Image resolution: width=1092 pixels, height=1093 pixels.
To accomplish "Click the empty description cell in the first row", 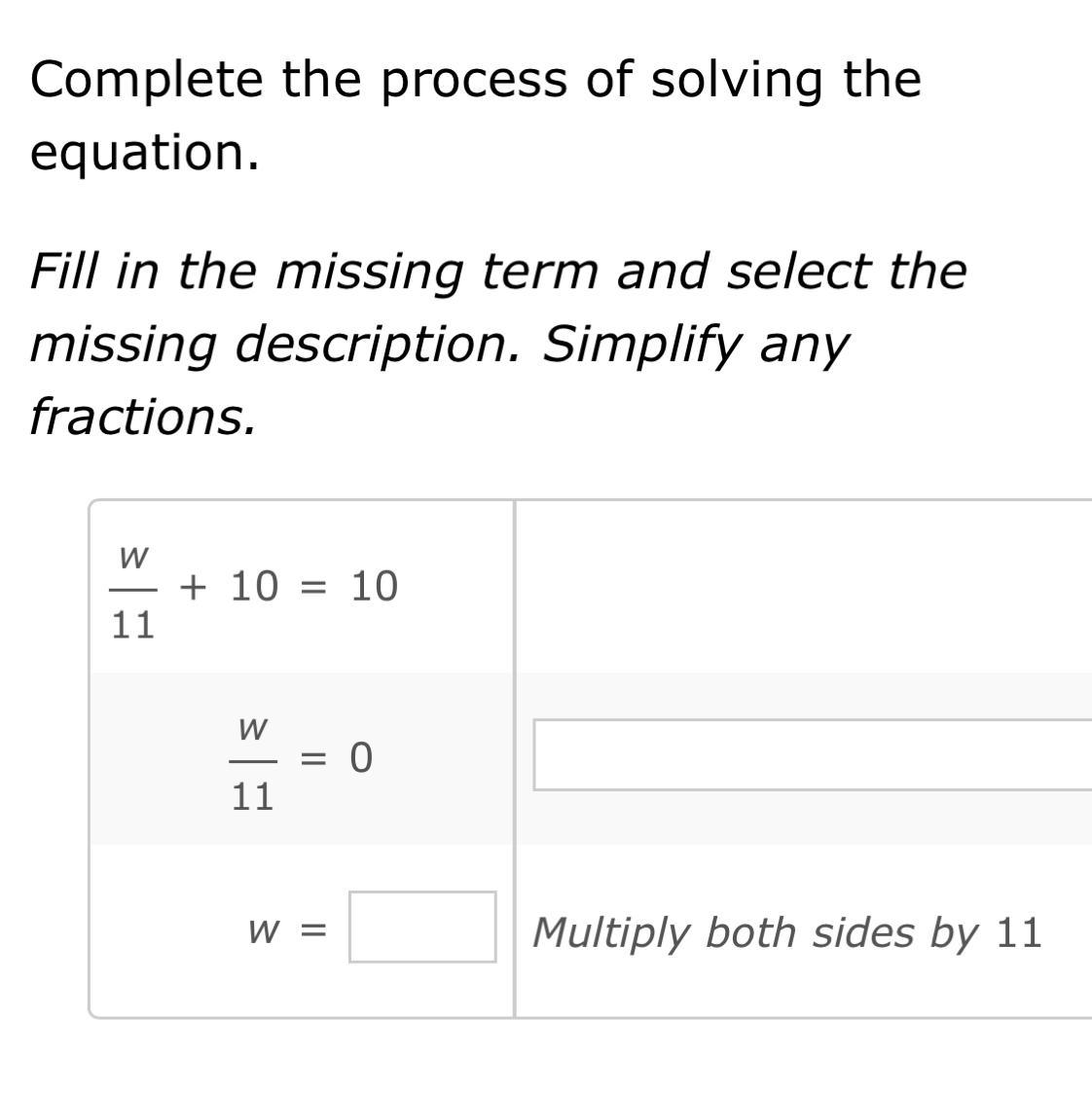I will point(802,586).
